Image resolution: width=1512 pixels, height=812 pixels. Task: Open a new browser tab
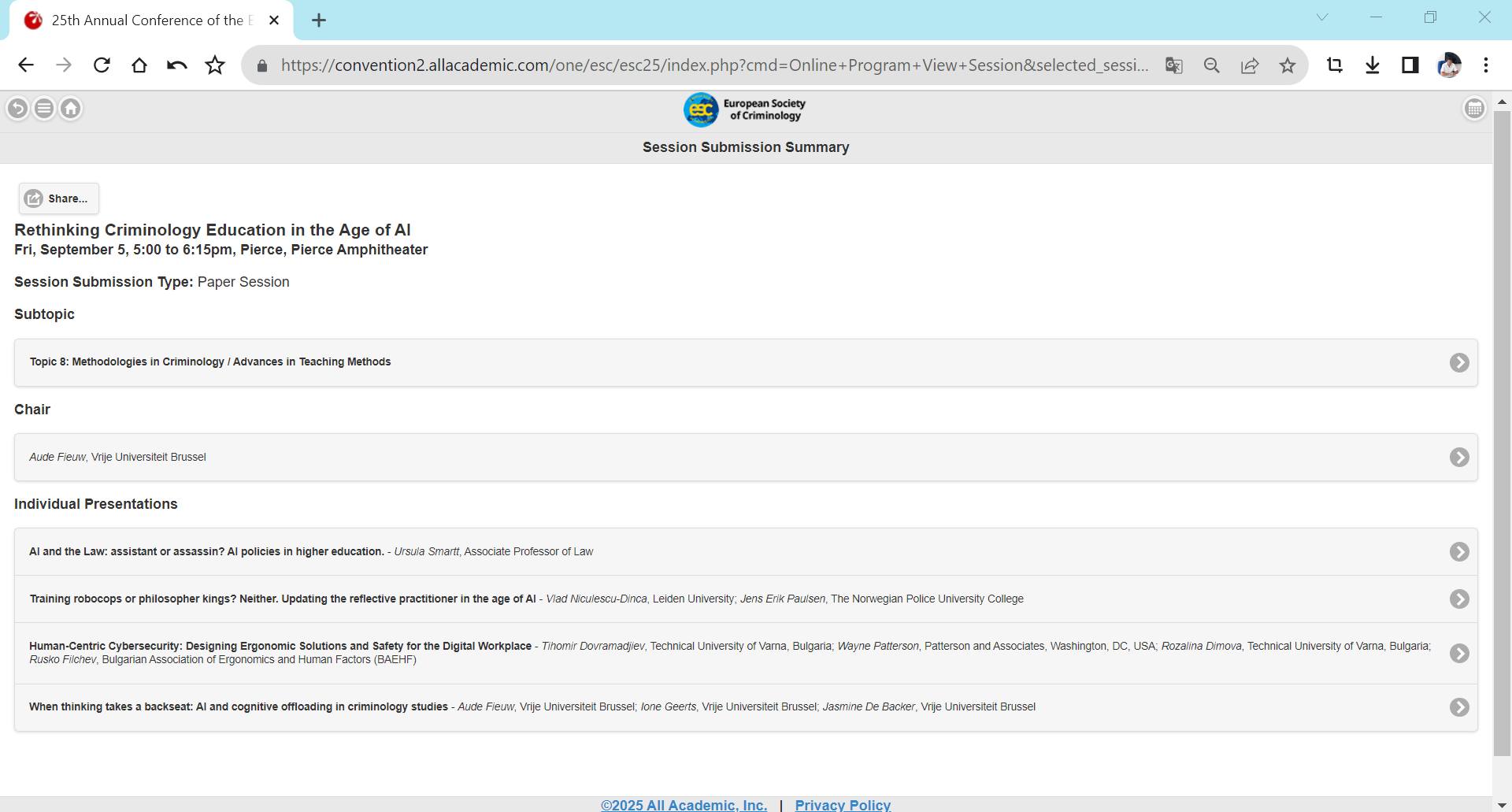pos(319,20)
